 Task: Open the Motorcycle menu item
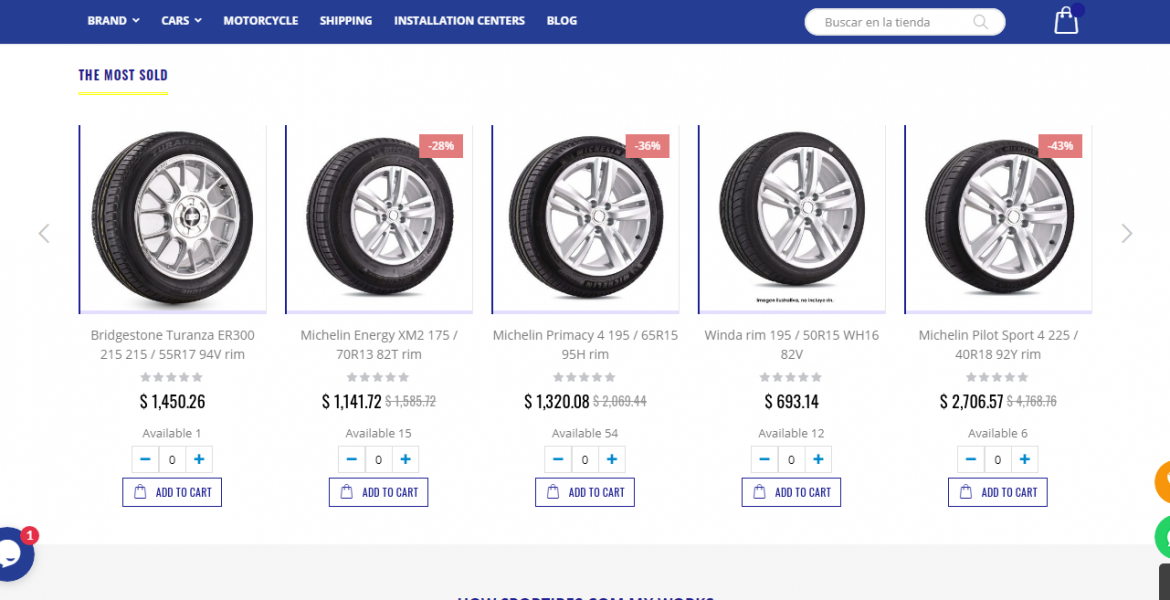coord(261,21)
